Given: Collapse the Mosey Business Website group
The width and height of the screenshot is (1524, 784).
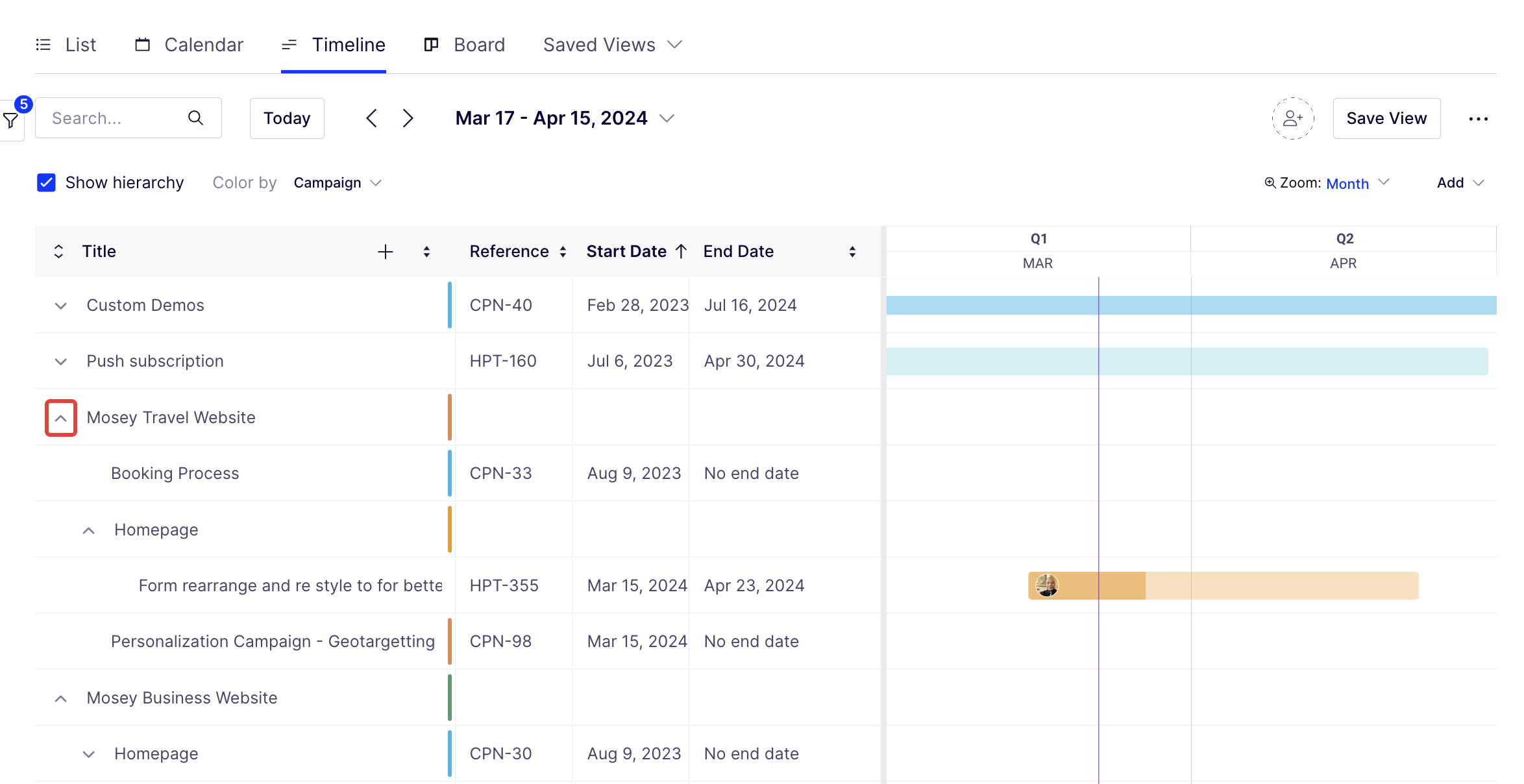Looking at the screenshot, I should point(61,698).
